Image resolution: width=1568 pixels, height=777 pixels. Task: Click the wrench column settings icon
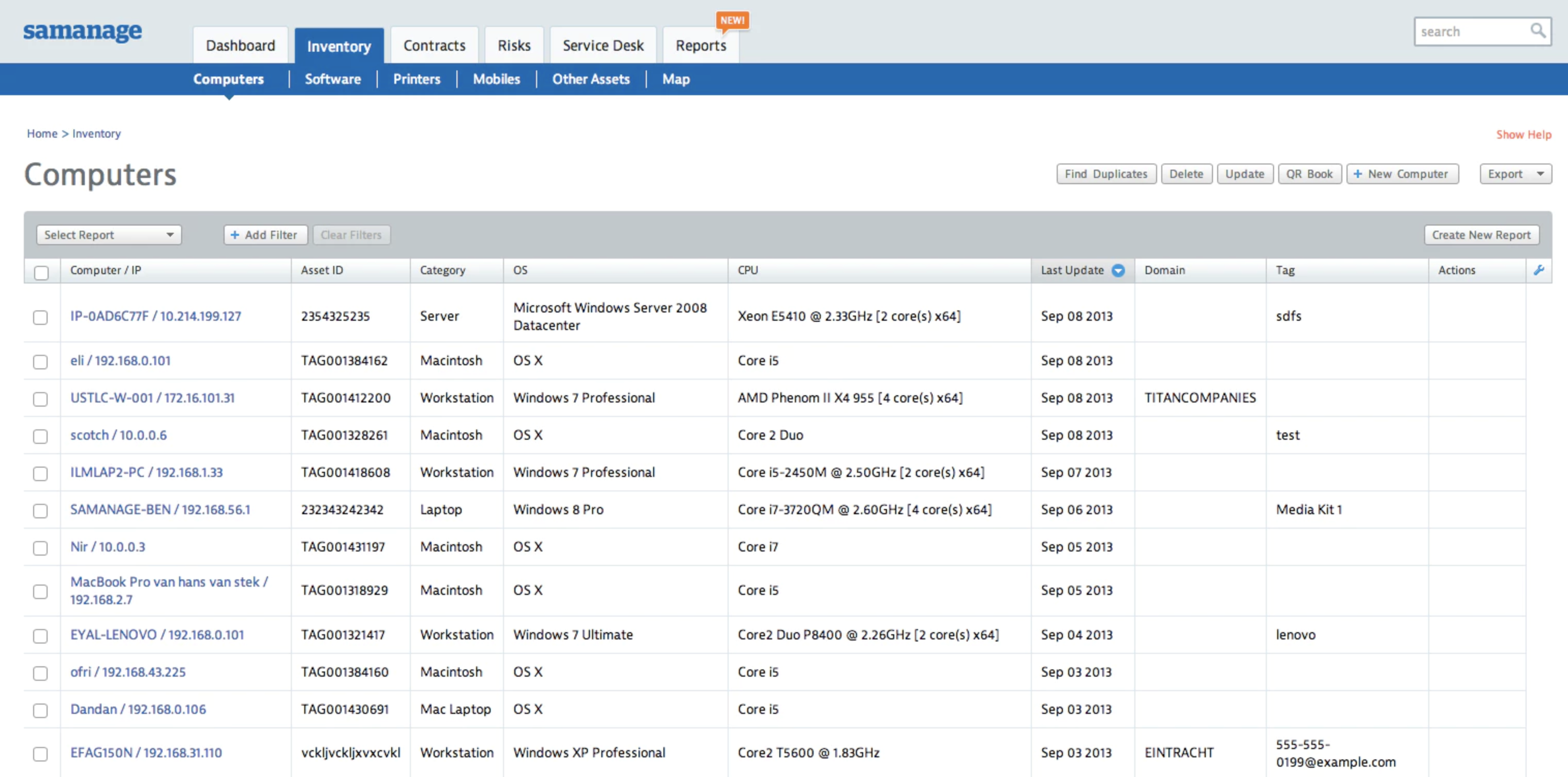coord(1539,270)
